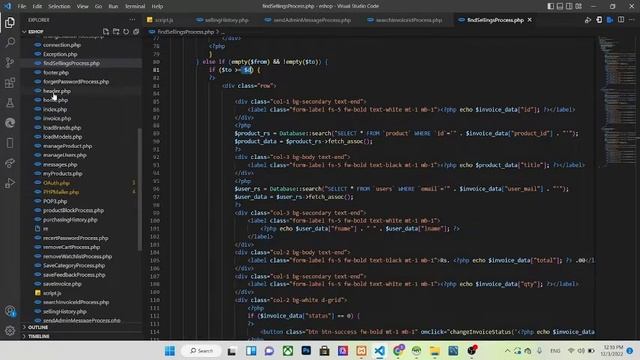Toggle the bottom panel from title bar
This screenshot has height=360, width=640.
coord(560,6)
